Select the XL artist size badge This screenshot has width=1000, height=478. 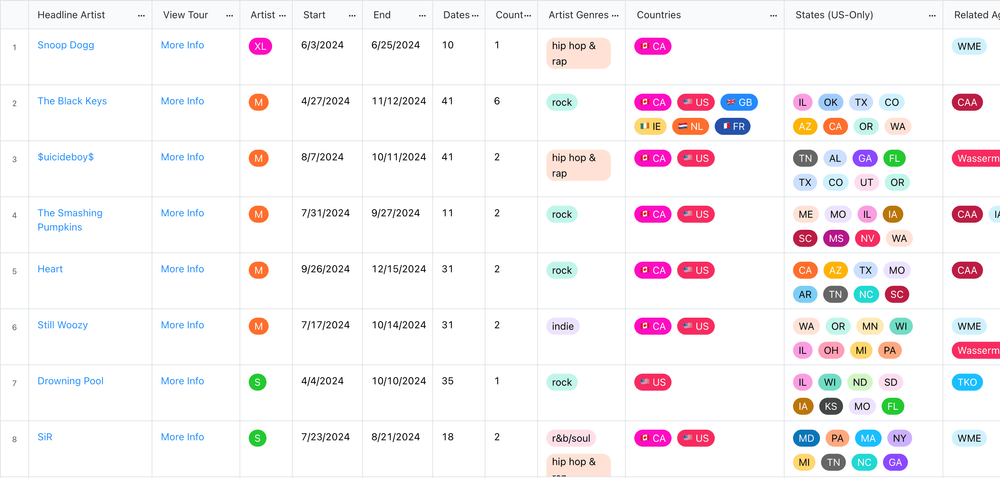[x=260, y=47]
